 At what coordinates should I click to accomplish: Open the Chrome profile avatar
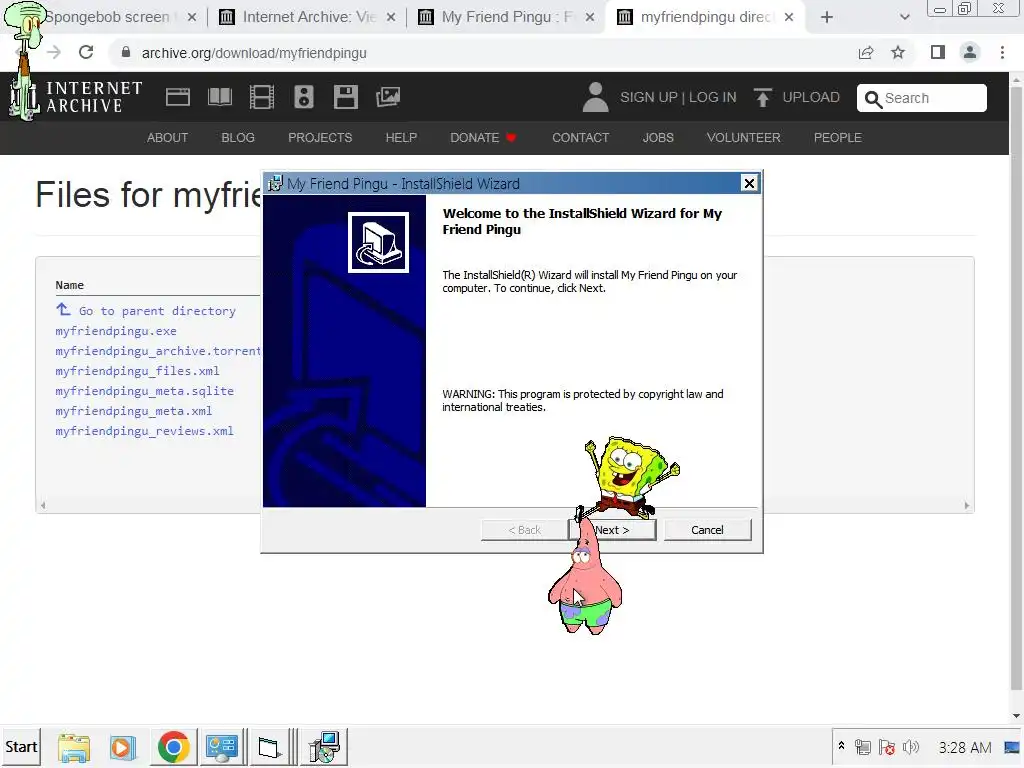[x=970, y=52]
